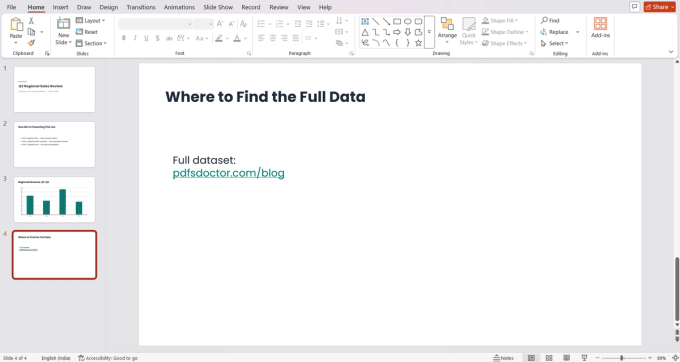Cut selection with the scissors icon

pos(31,21)
